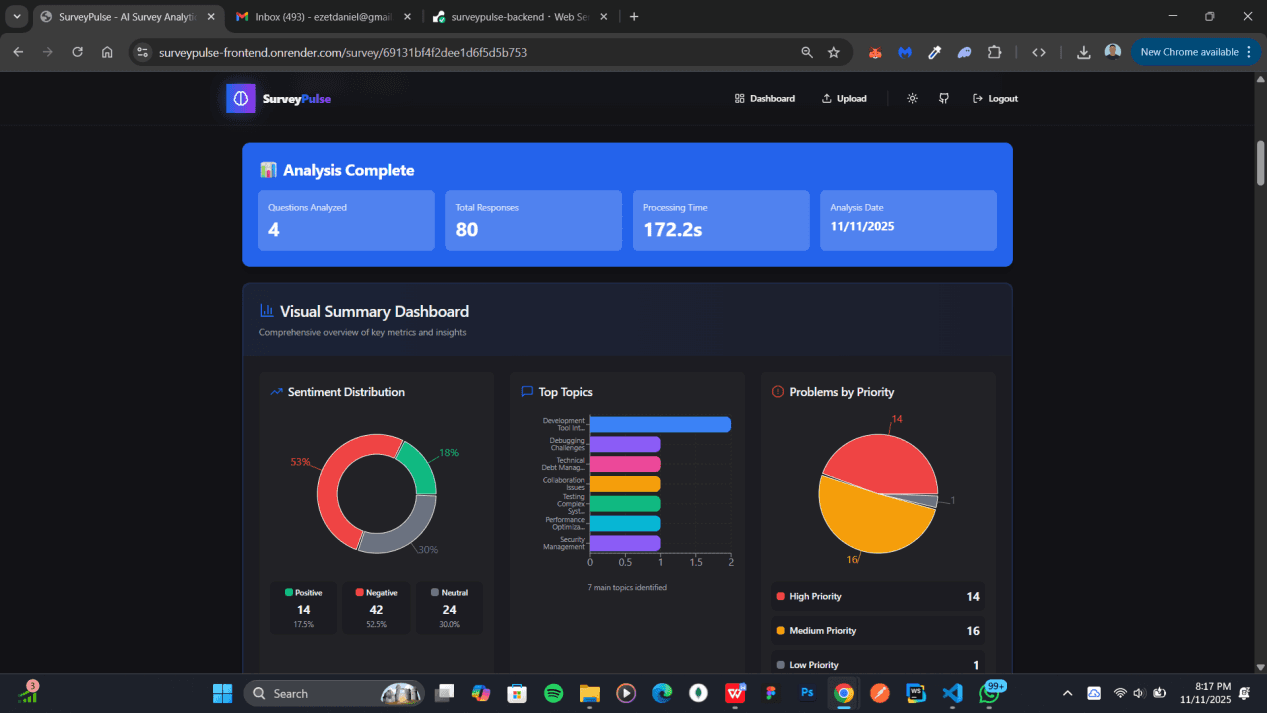Open File Explorer from the taskbar

[589, 693]
